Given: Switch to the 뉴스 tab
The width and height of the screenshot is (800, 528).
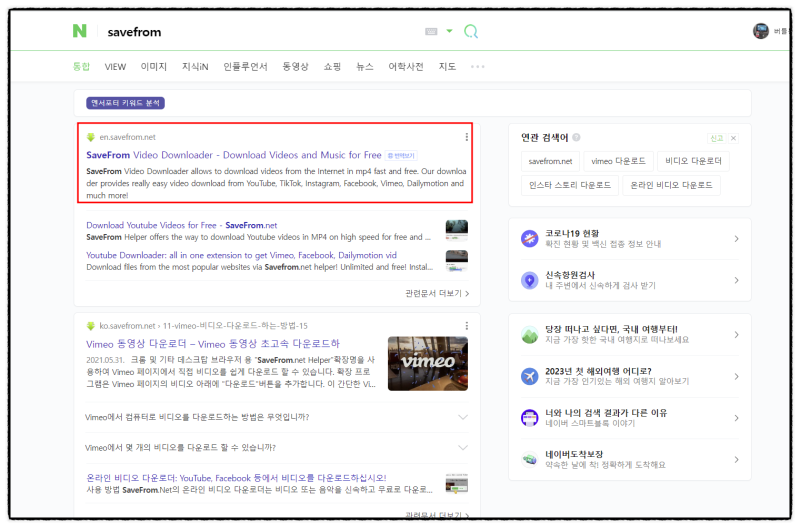Looking at the screenshot, I should [x=364, y=66].
